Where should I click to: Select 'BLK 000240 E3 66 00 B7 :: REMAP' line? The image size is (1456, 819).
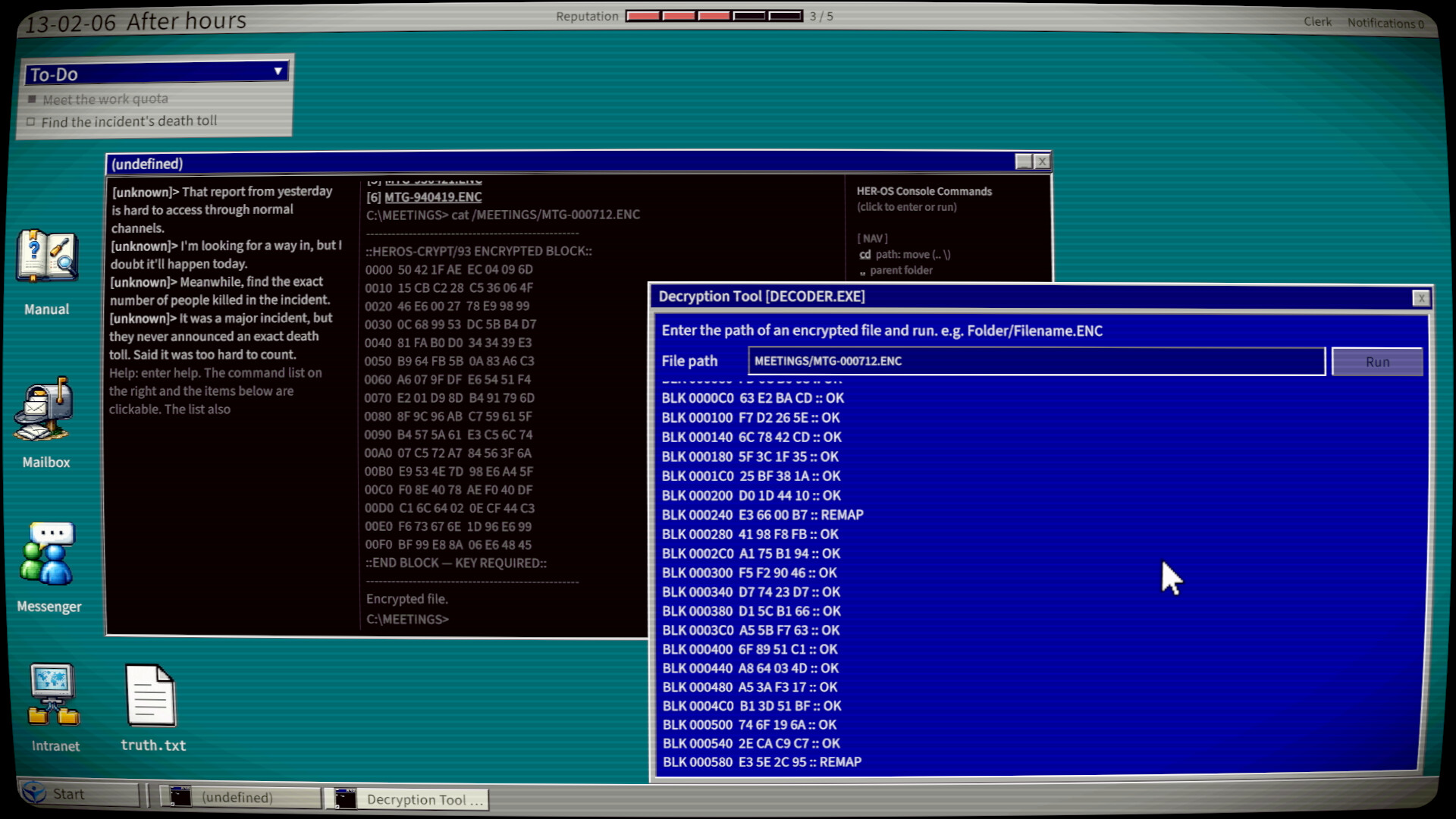762,515
